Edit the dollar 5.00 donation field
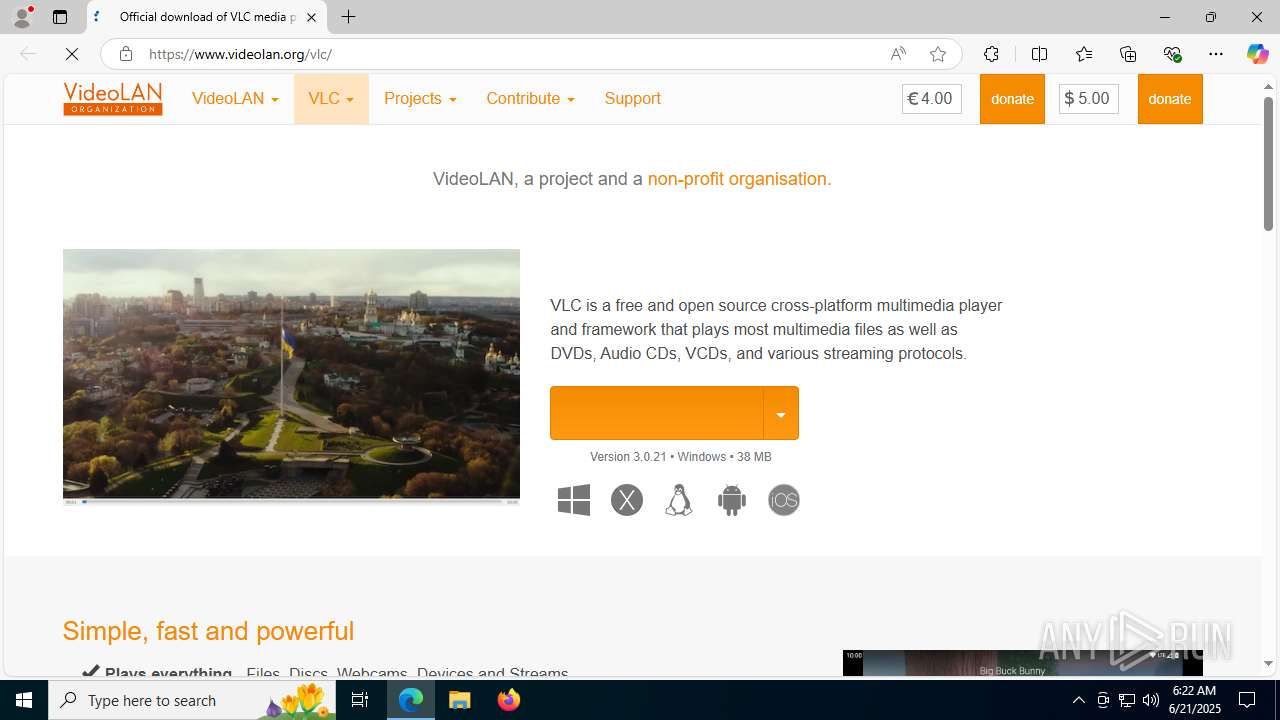Viewport: 1280px width, 720px height. pyautogui.click(x=1089, y=99)
